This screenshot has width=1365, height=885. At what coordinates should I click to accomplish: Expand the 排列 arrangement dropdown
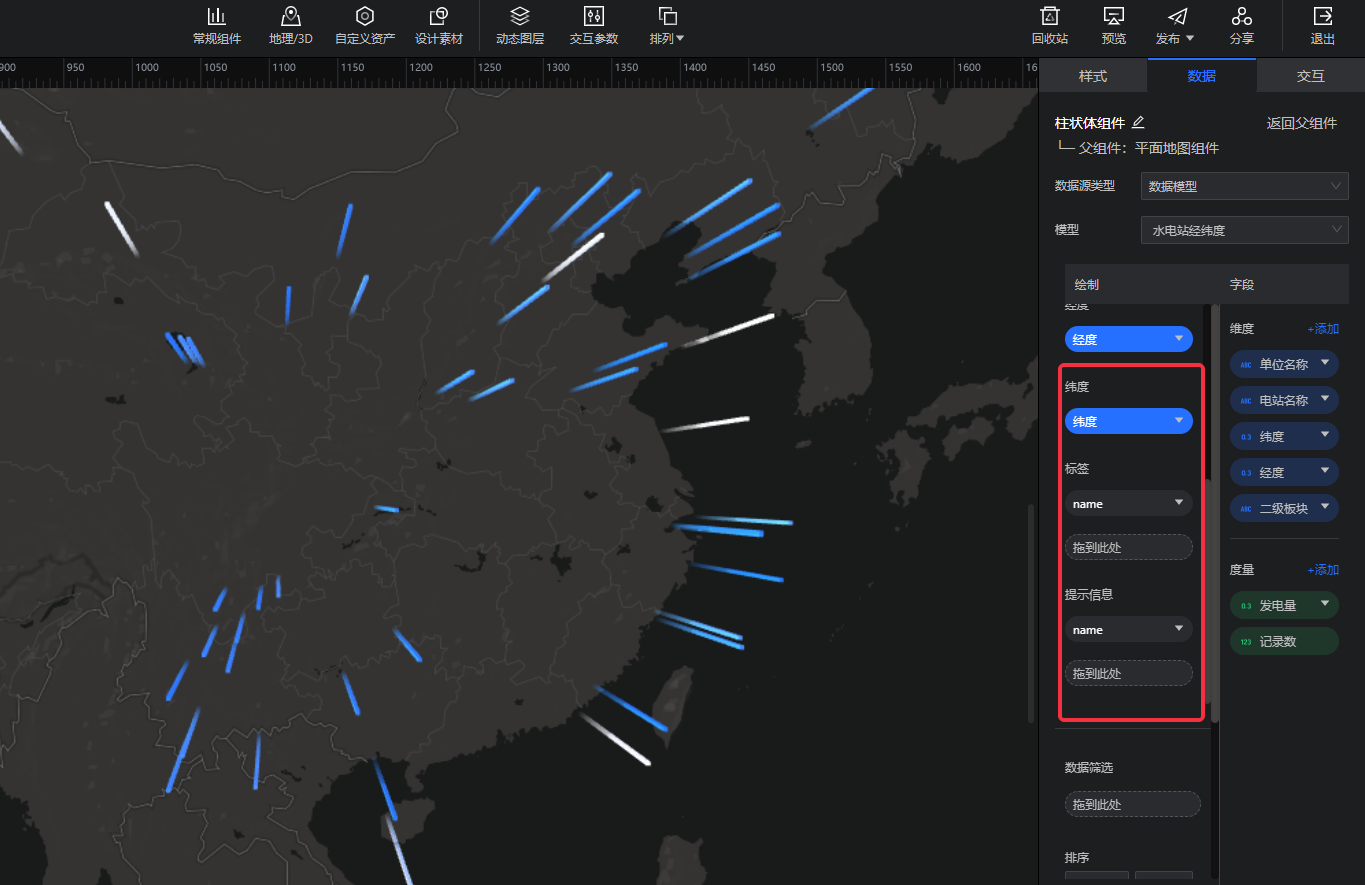[x=667, y=39]
